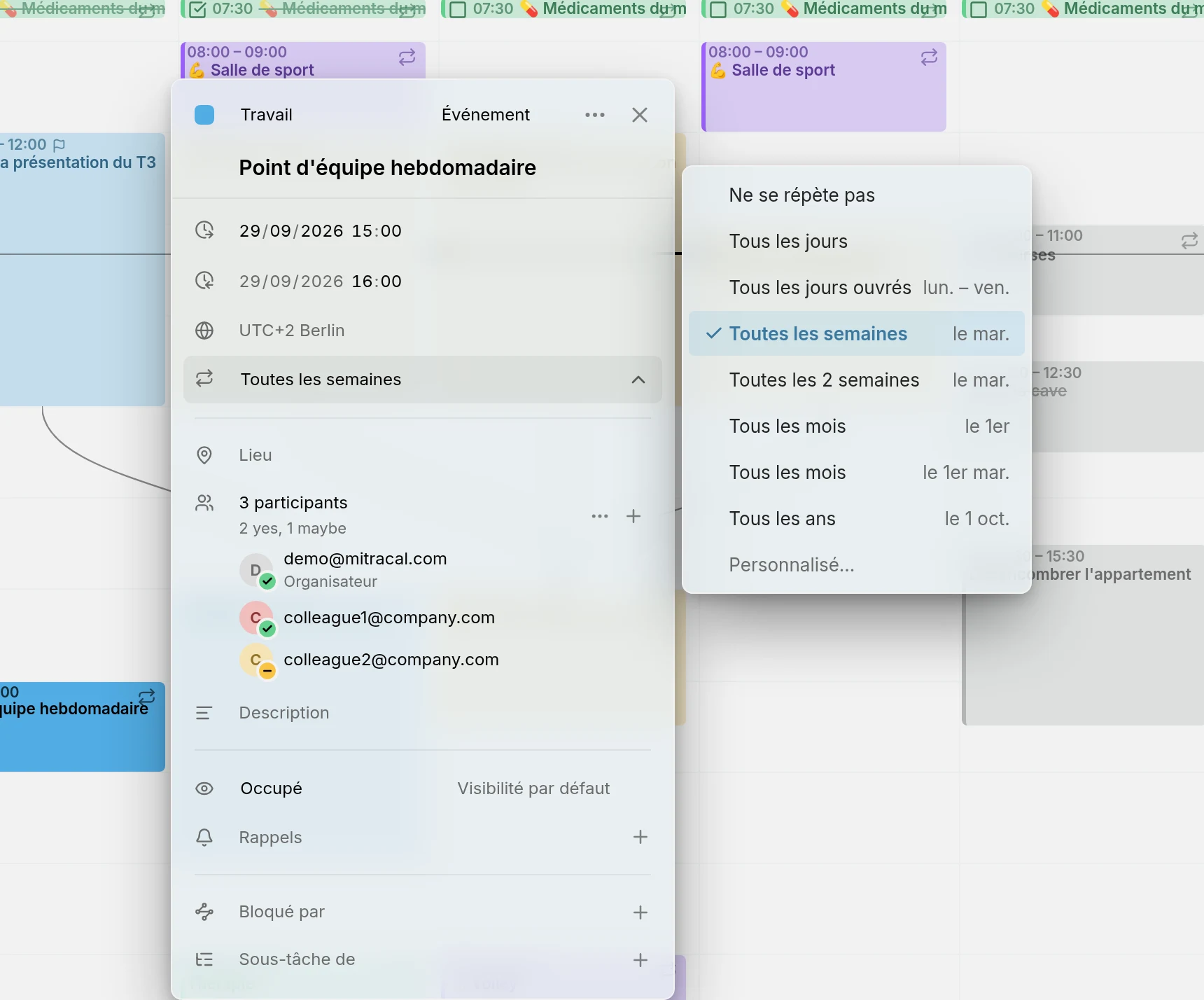The height and width of the screenshot is (1000, 1204).
Task: Change the UTC+2 Berlin time zone
Action: [x=292, y=331]
